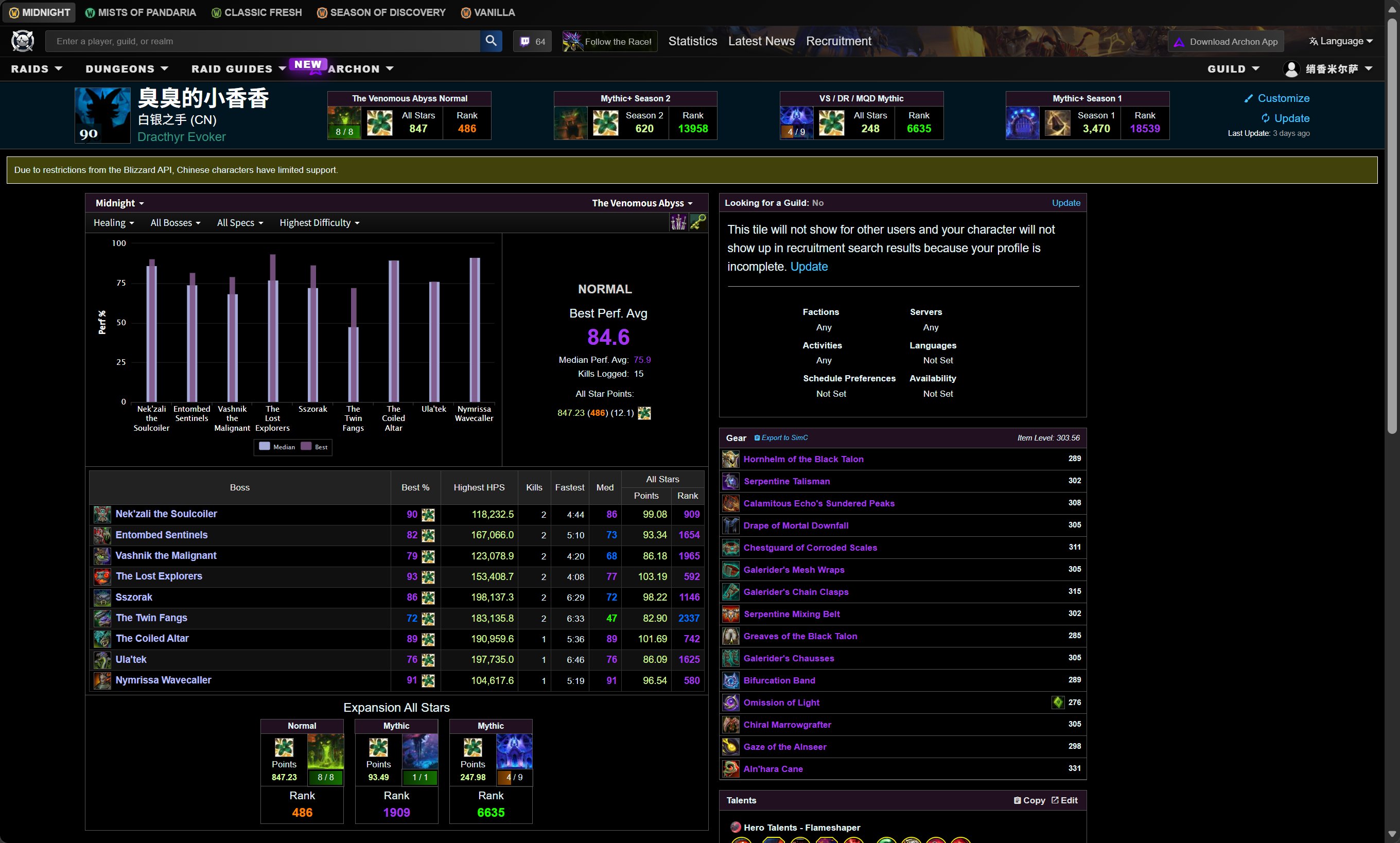
Task: Click Hornhelm of the Black Talon item icon
Action: point(730,459)
